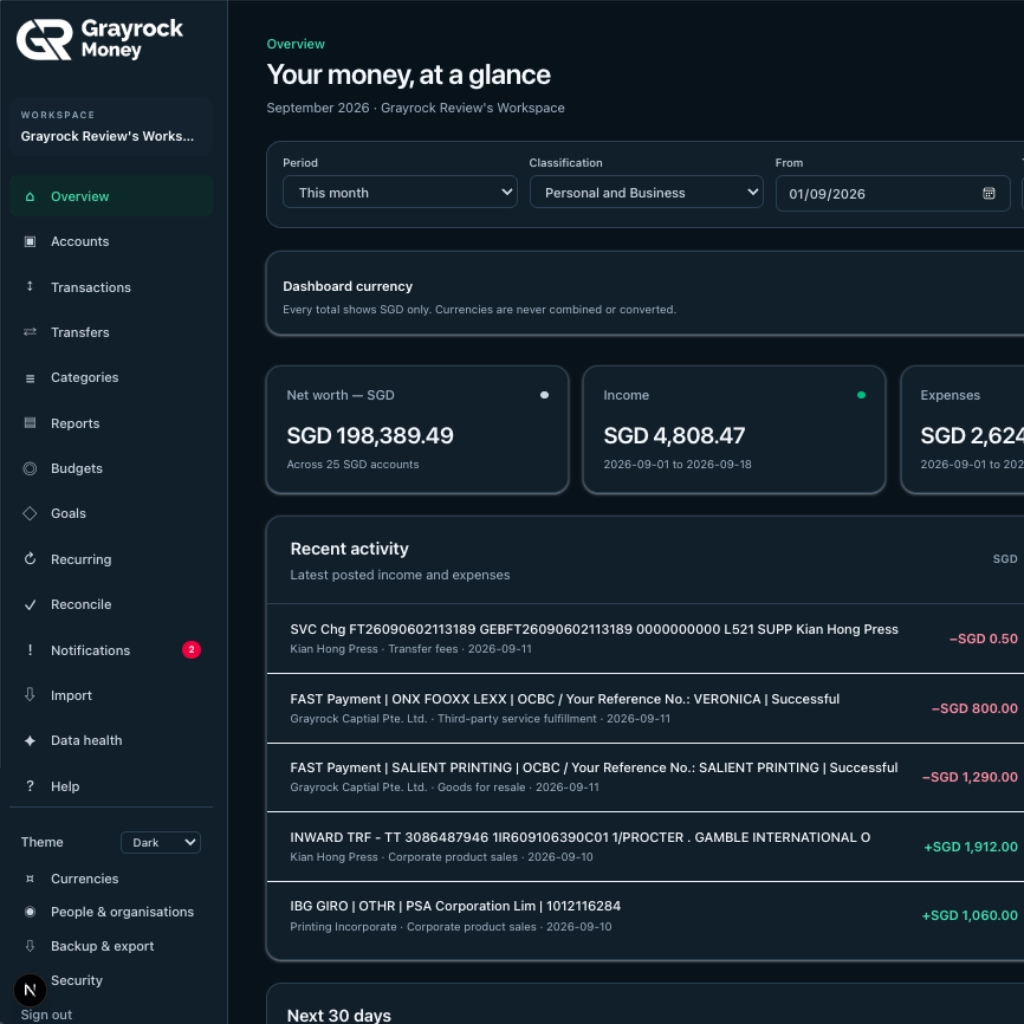
Task: Click the Expenses card
Action: click(962, 430)
